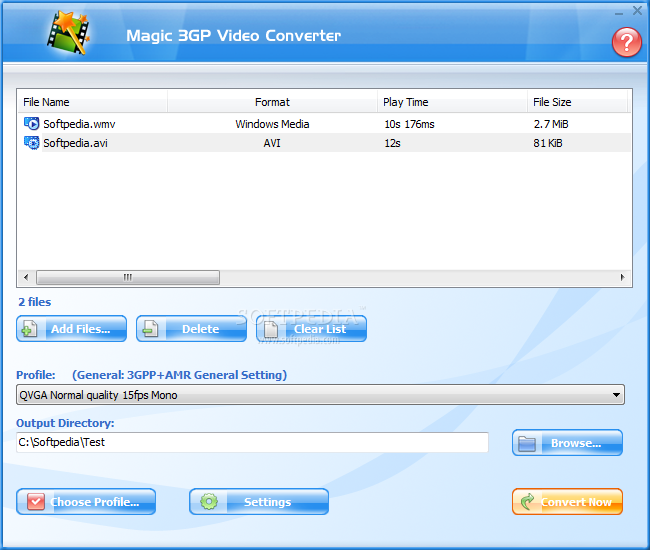Click the green plus icon on Add Files
This screenshot has width=650, height=550.
click(29, 329)
